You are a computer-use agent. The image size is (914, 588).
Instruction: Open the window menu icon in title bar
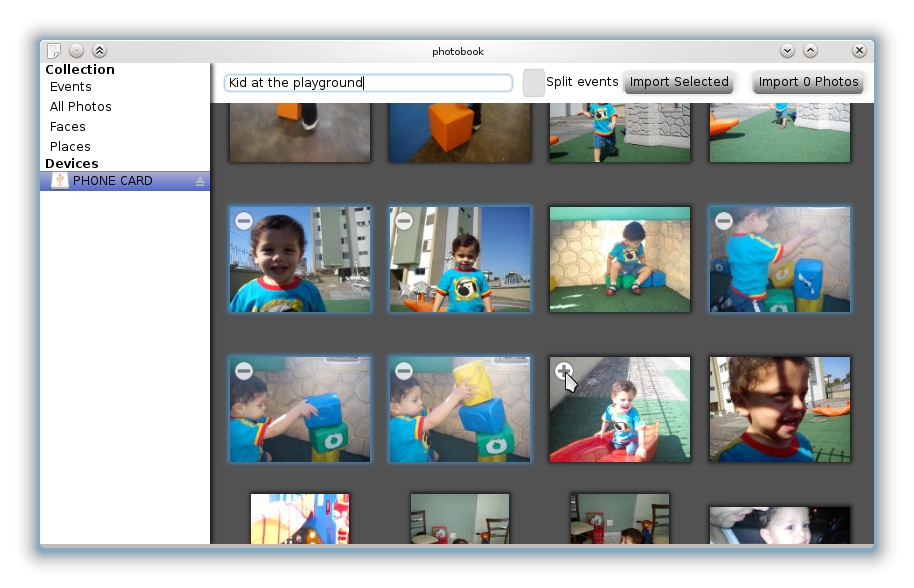point(54,51)
